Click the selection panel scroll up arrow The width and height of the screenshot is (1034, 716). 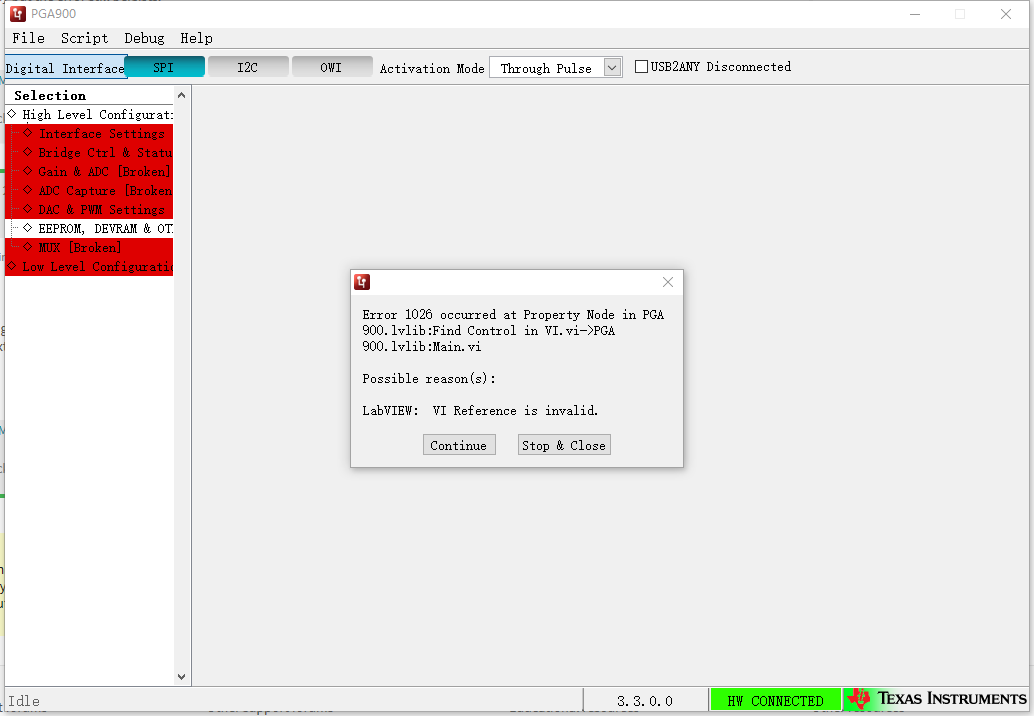click(181, 96)
